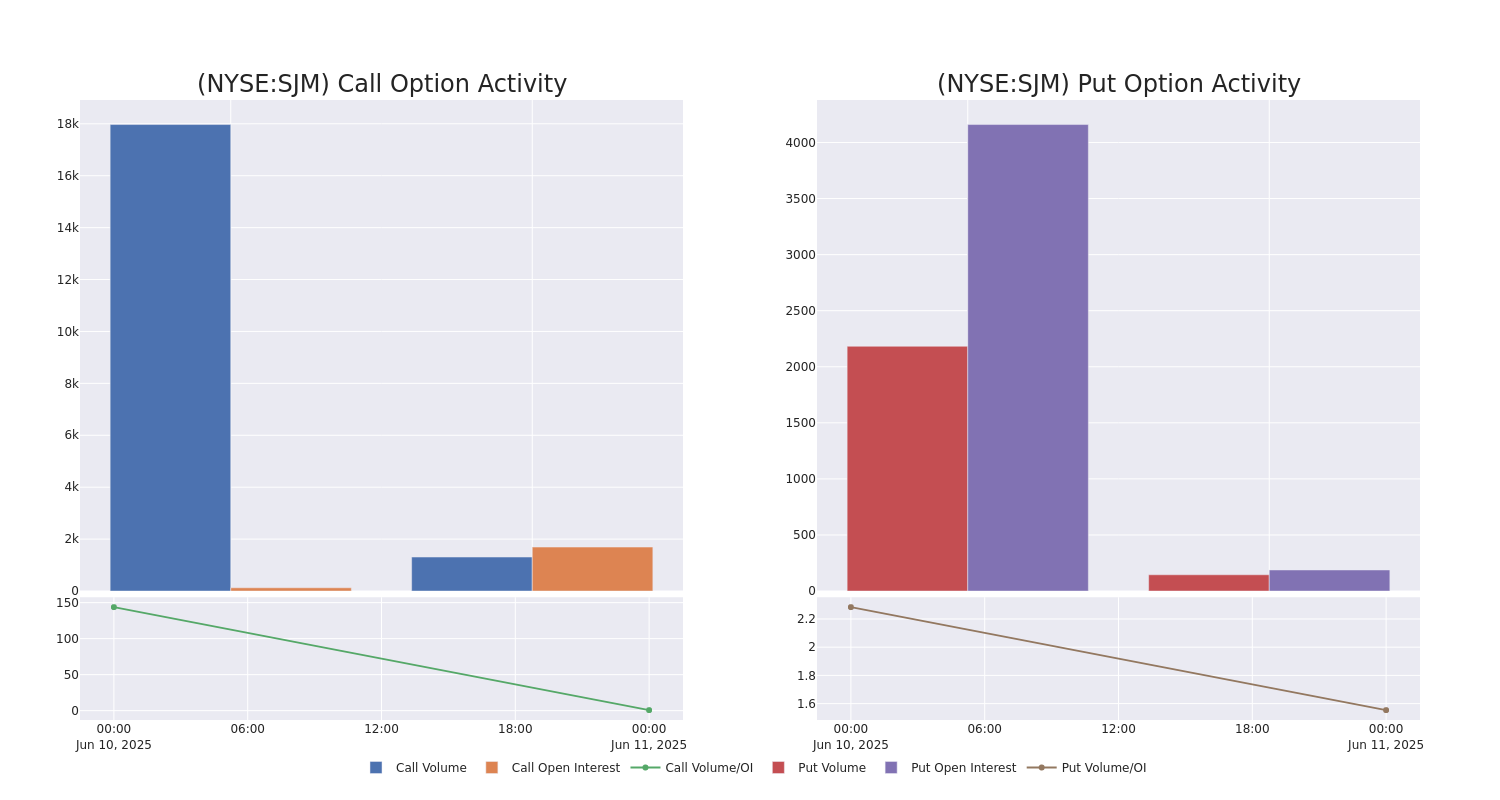
Task: Toggle Put Open Interest legend entry
Action: 950,768
